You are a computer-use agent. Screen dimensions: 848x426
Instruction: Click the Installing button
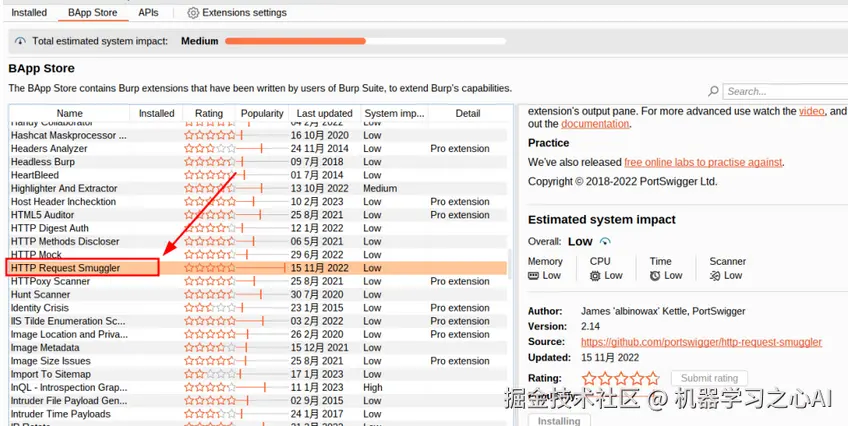coord(559,421)
